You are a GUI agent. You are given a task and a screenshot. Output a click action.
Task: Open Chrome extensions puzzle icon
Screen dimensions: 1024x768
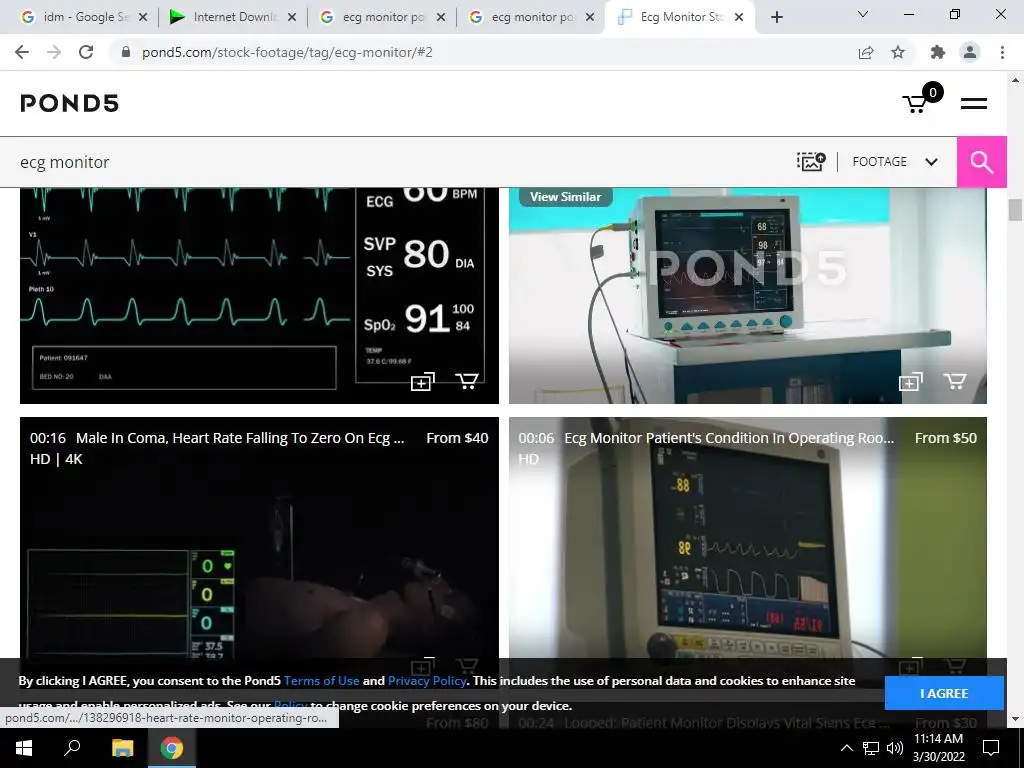(938, 52)
